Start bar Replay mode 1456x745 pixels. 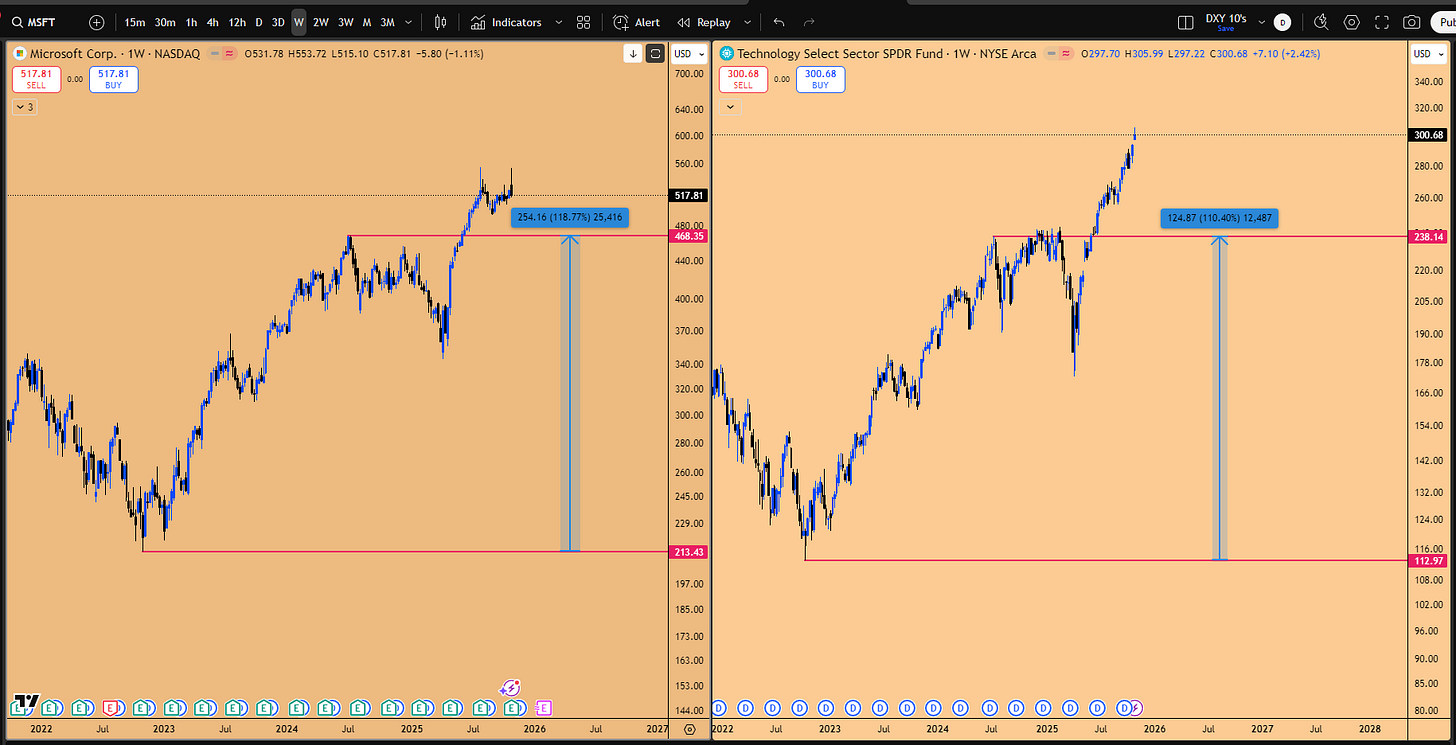coord(703,22)
